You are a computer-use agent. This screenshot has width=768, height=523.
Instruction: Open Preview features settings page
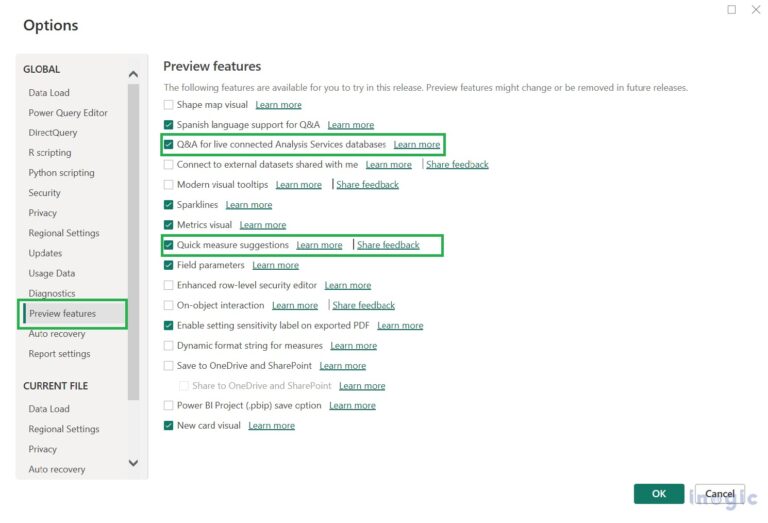[62, 314]
